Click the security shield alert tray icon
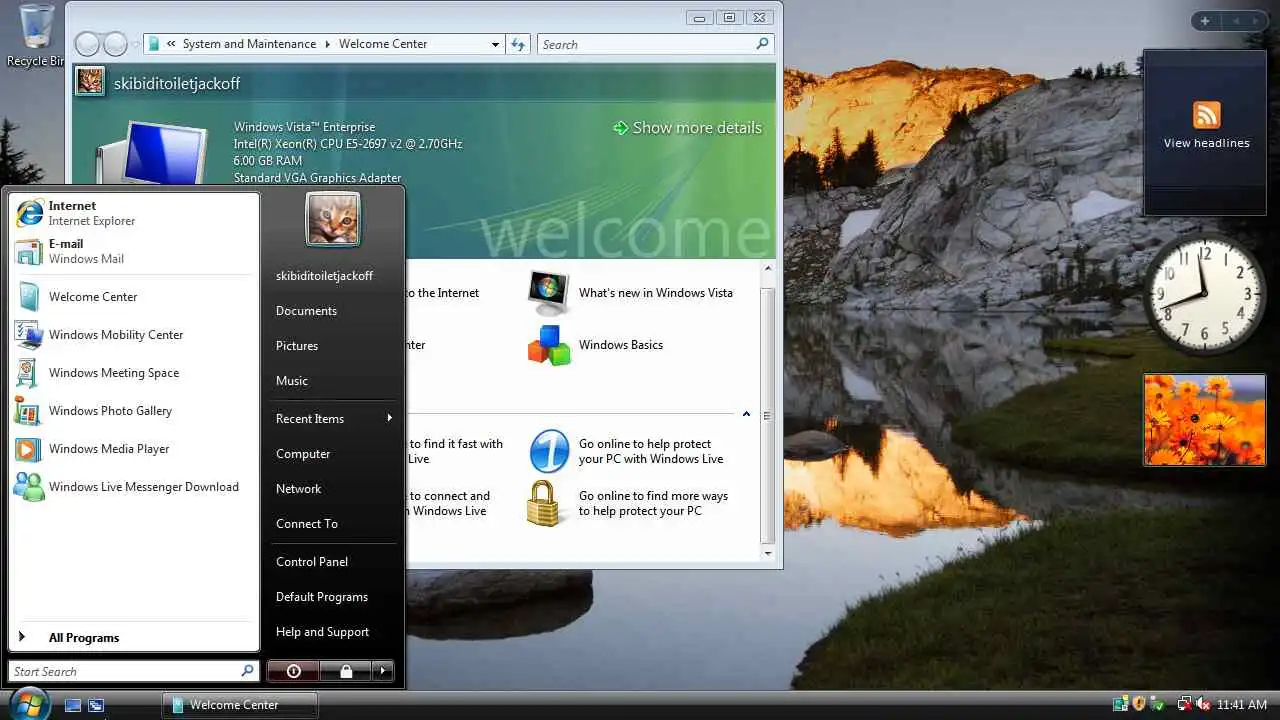Screen dimensions: 1280x720 pyautogui.click(x=1139, y=704)
